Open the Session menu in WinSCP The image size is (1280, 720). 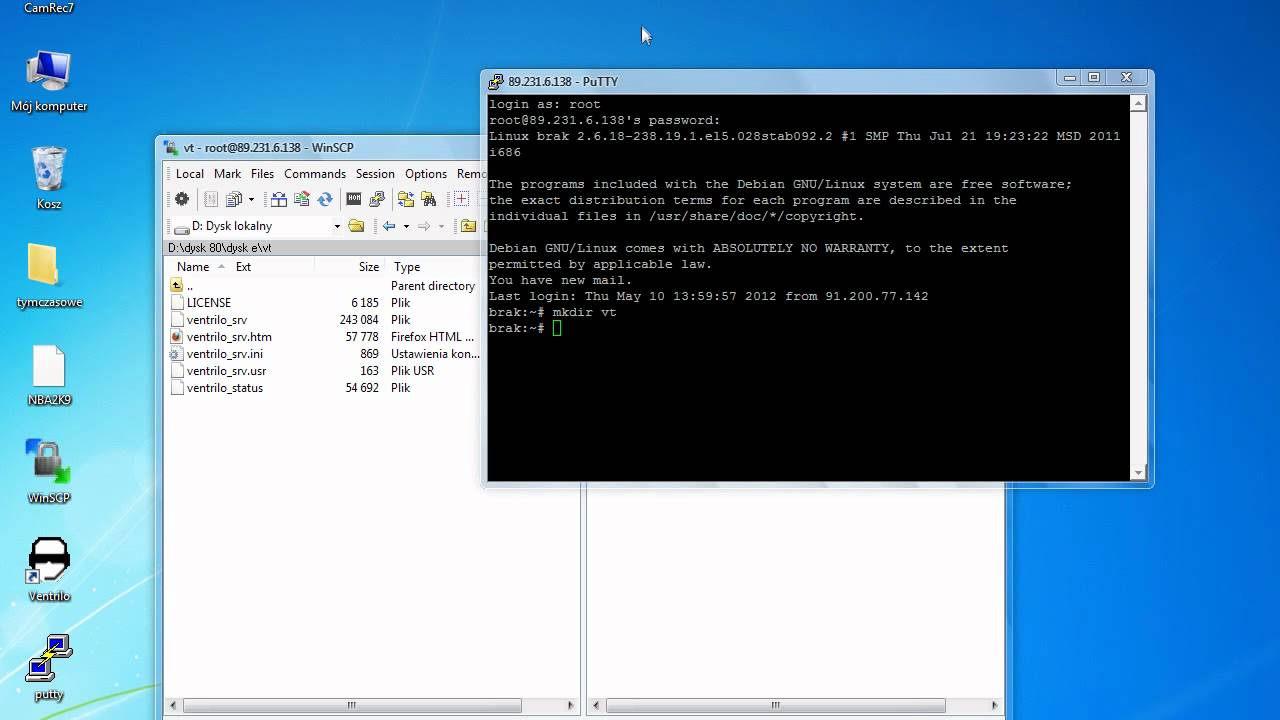[375, 173]
